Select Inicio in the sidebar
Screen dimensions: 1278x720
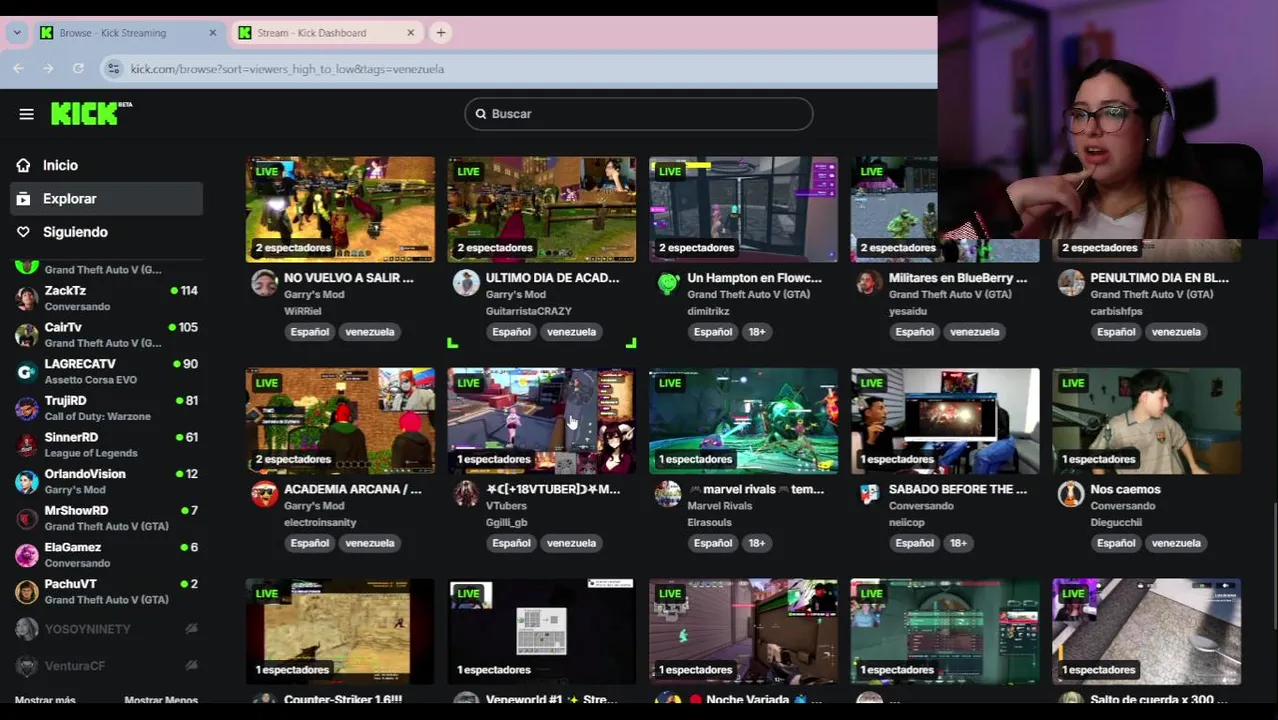tap(107, 165)
